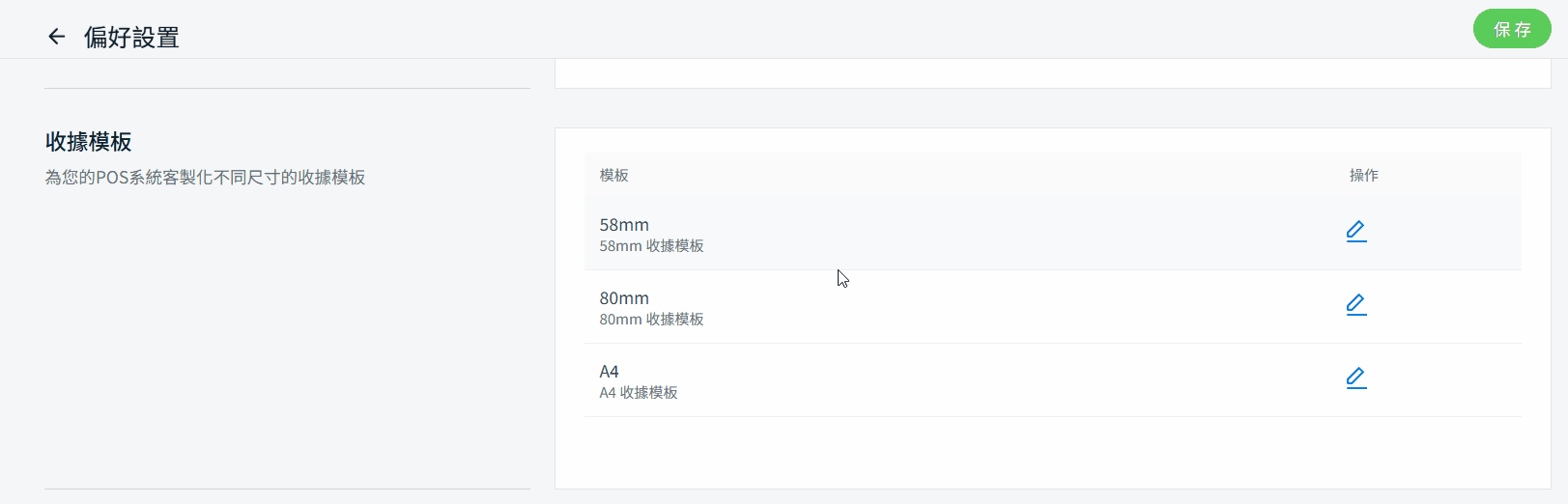The width and height of the screenshot is (1568, 504).
Task: Click the 偏好設置 page title
Action: click(131, 38)
